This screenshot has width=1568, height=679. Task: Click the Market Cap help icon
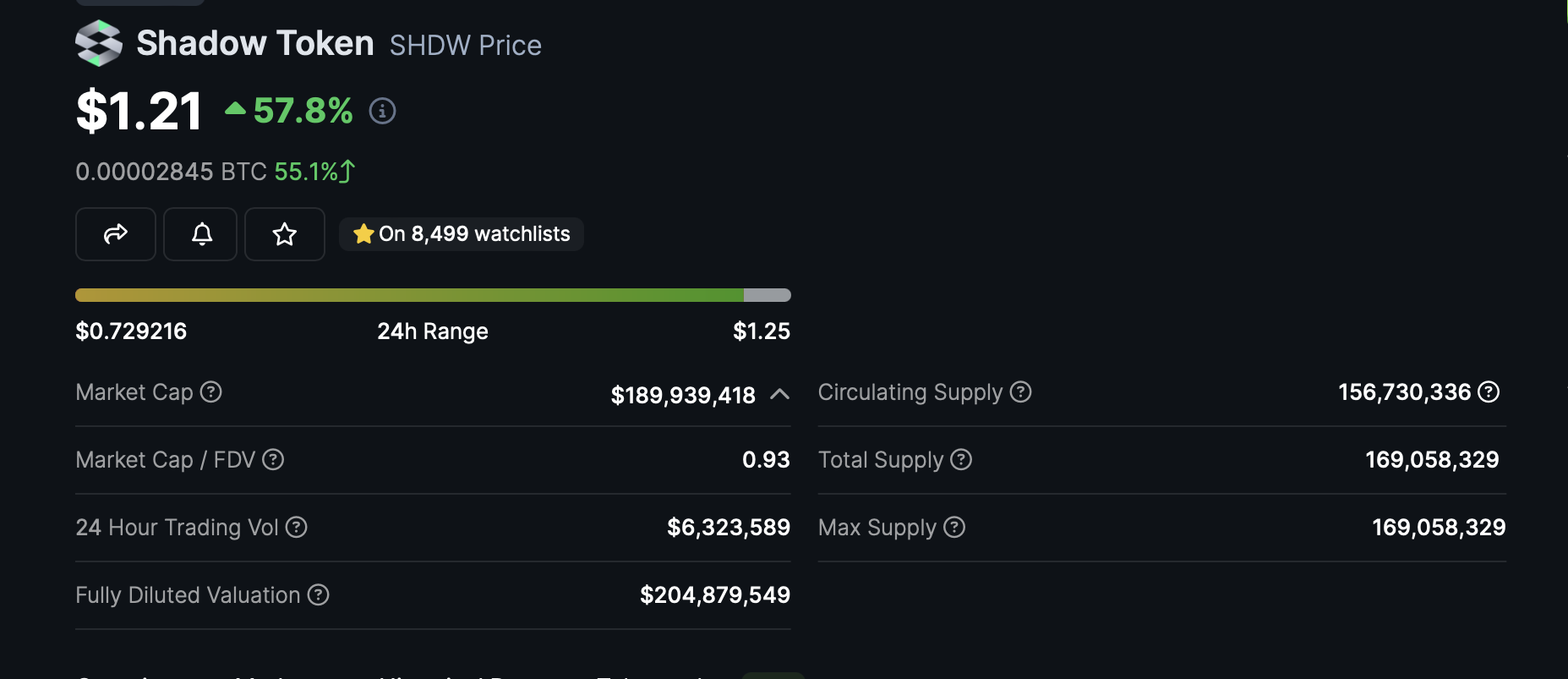[x=211, y=392]
